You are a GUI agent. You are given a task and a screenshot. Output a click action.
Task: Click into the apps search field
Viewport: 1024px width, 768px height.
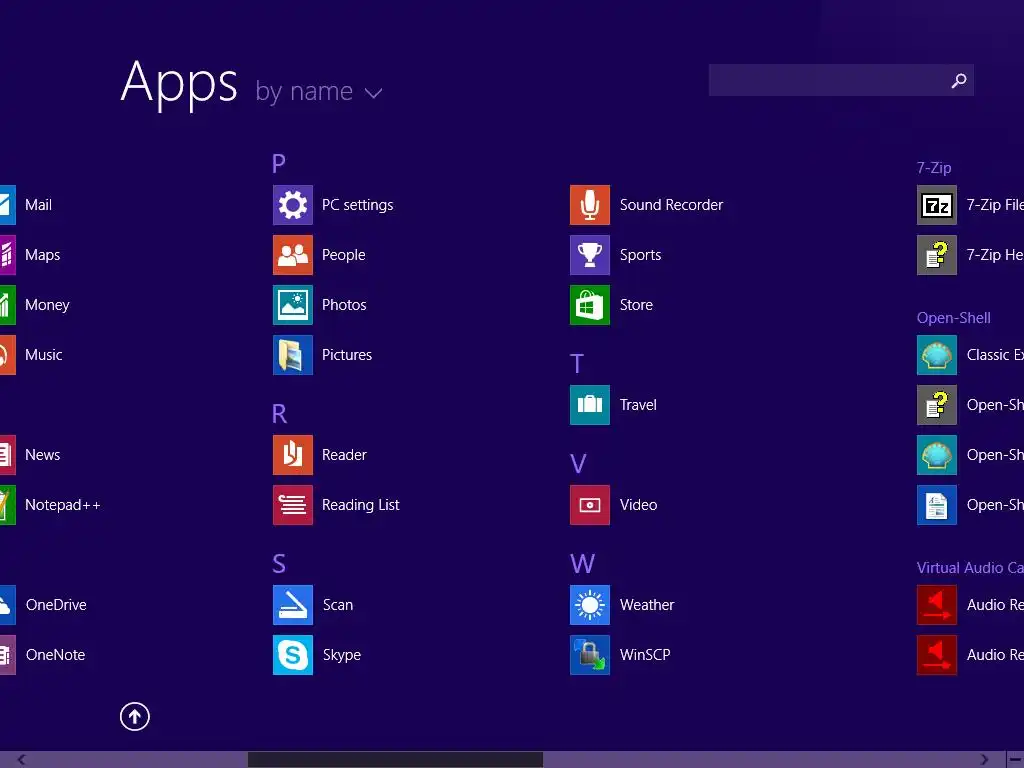click(841, 80)
